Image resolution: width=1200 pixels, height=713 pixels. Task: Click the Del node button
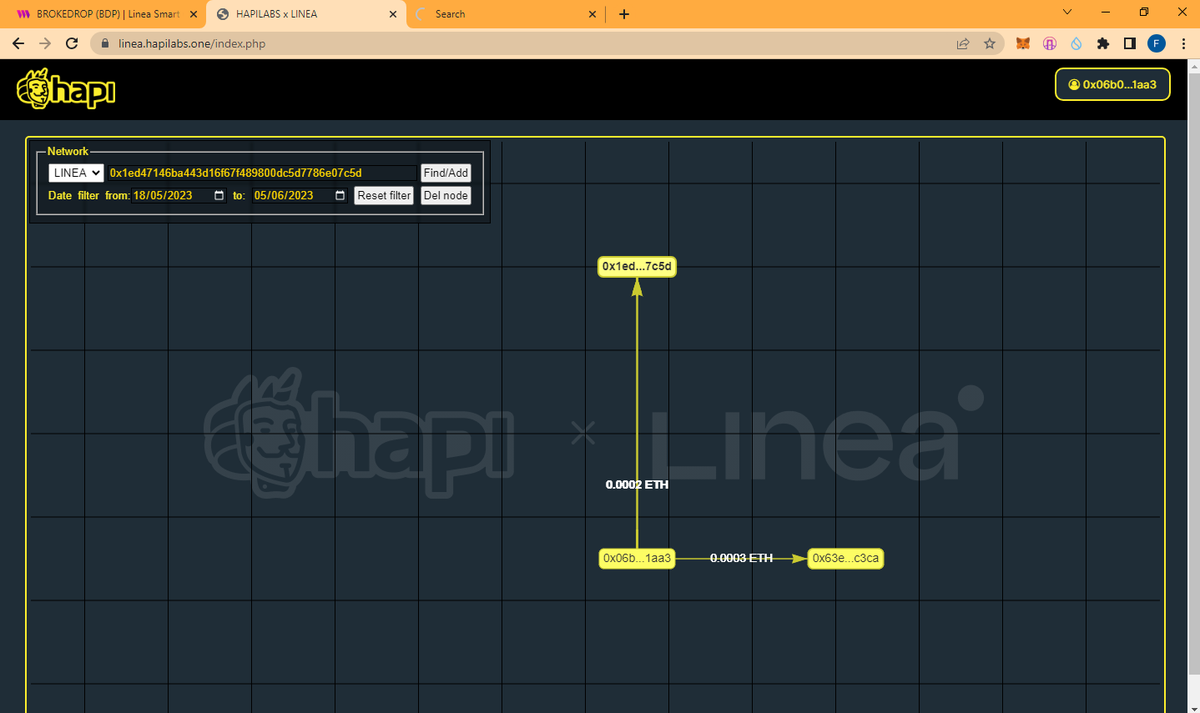[446, 196]
